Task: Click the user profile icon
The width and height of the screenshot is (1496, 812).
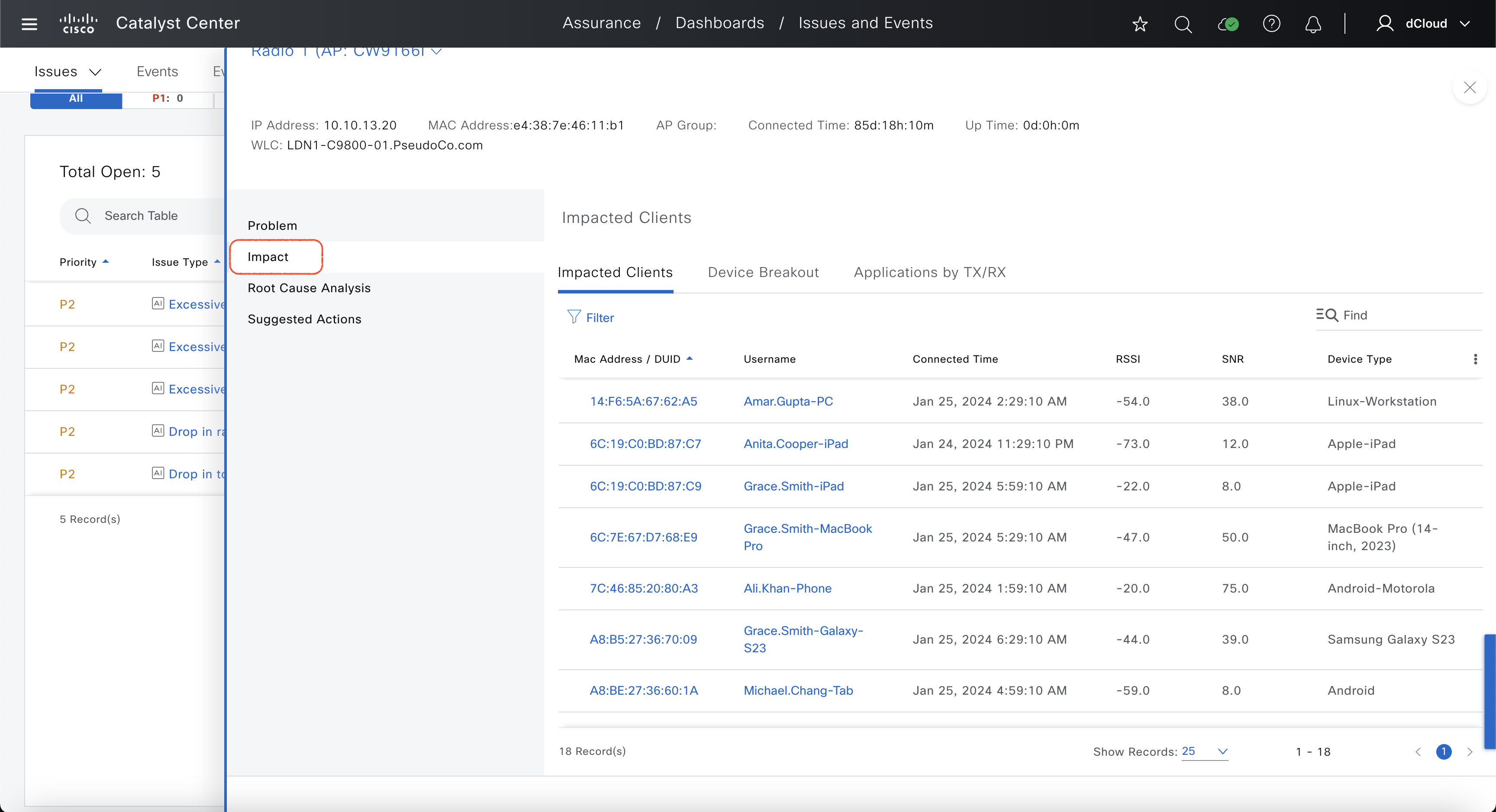Action: [x=1384, y=23]
